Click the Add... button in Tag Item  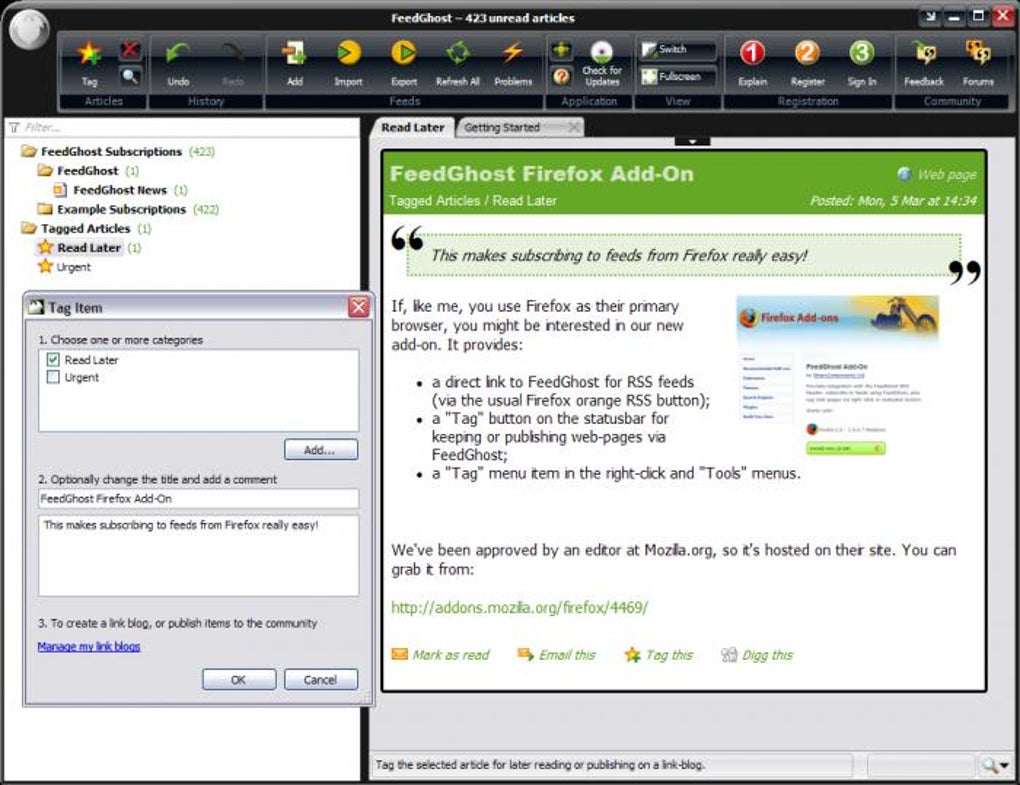tap(321, 449)
